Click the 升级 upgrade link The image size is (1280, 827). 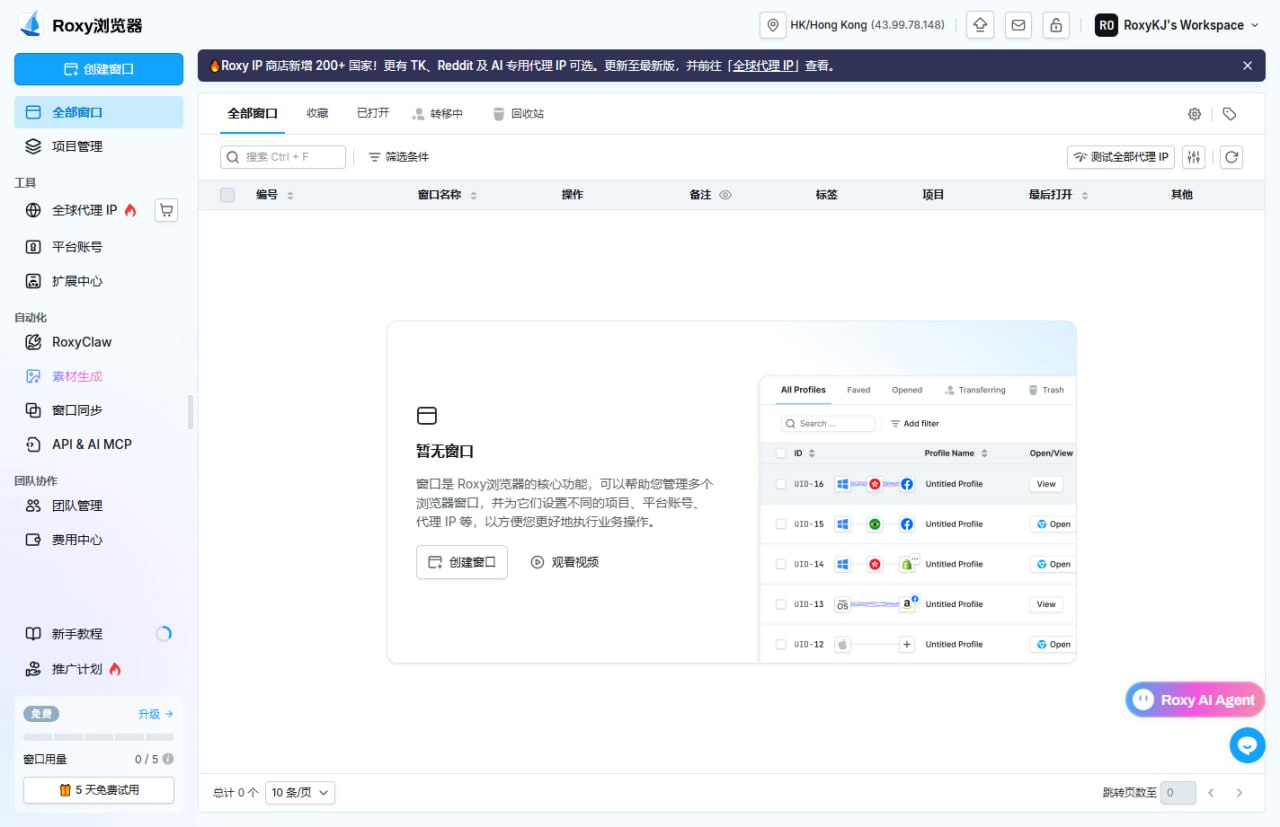(x=155, y=714)
